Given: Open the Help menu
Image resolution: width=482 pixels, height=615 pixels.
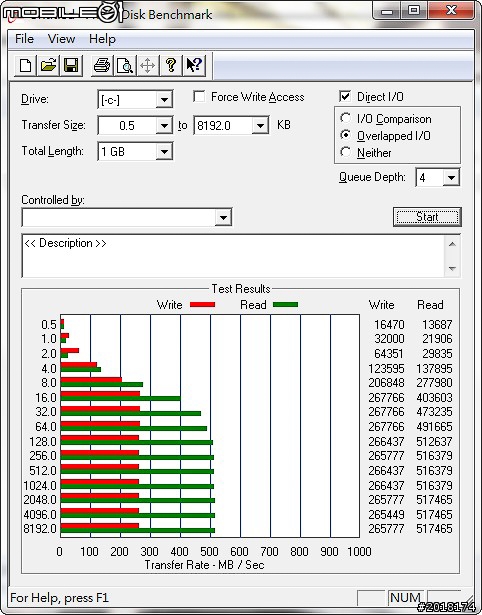Looking at the screenshot, I should (102, 39).
